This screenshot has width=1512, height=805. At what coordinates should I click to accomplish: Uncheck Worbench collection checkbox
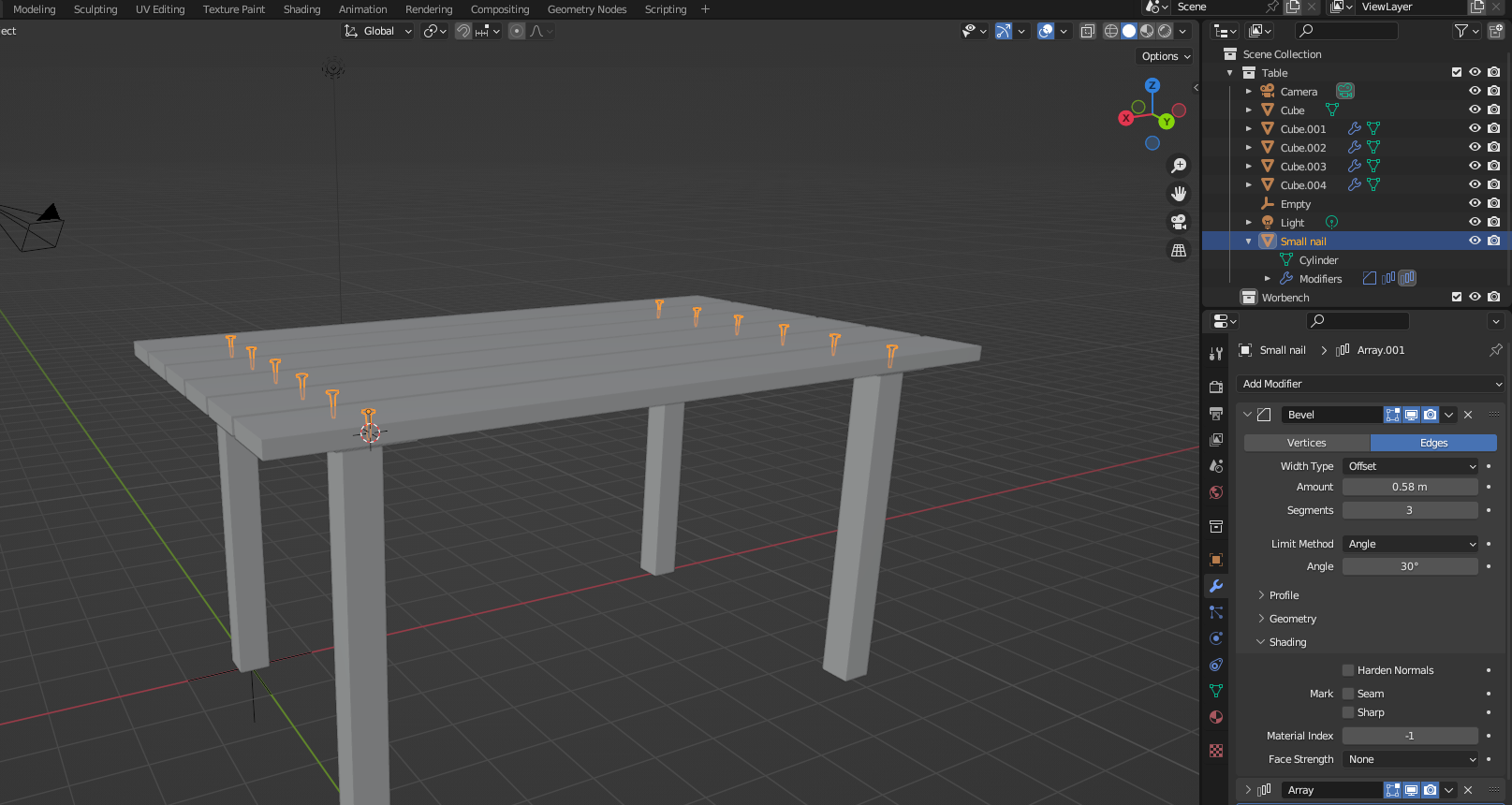point(1457,297)
